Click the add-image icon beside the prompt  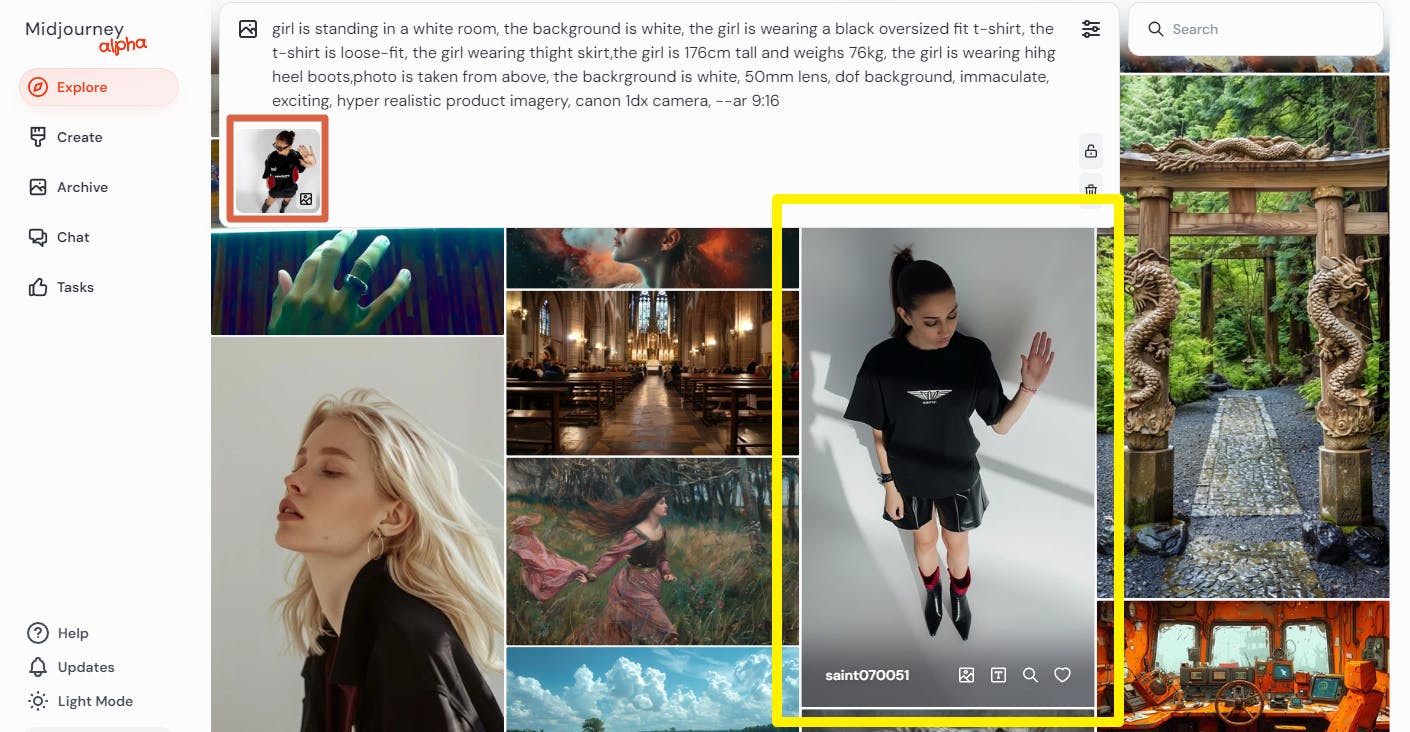pos(248,29)
